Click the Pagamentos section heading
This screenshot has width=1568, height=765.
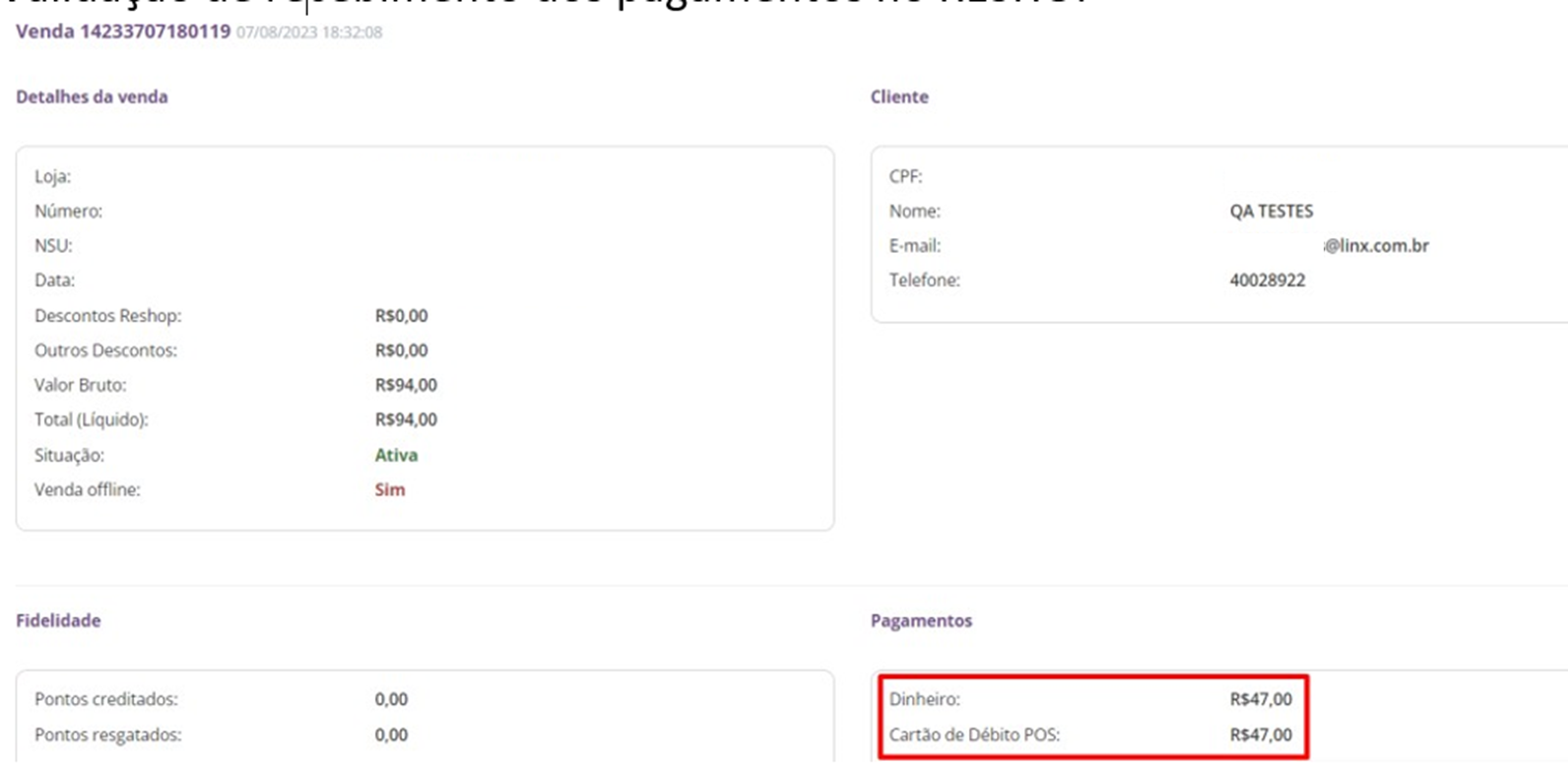pos(921,620)
